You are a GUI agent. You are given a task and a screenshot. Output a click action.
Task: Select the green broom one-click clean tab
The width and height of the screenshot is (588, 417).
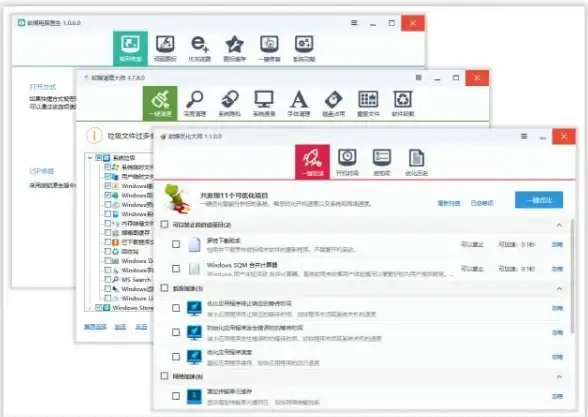coord(160,103)
